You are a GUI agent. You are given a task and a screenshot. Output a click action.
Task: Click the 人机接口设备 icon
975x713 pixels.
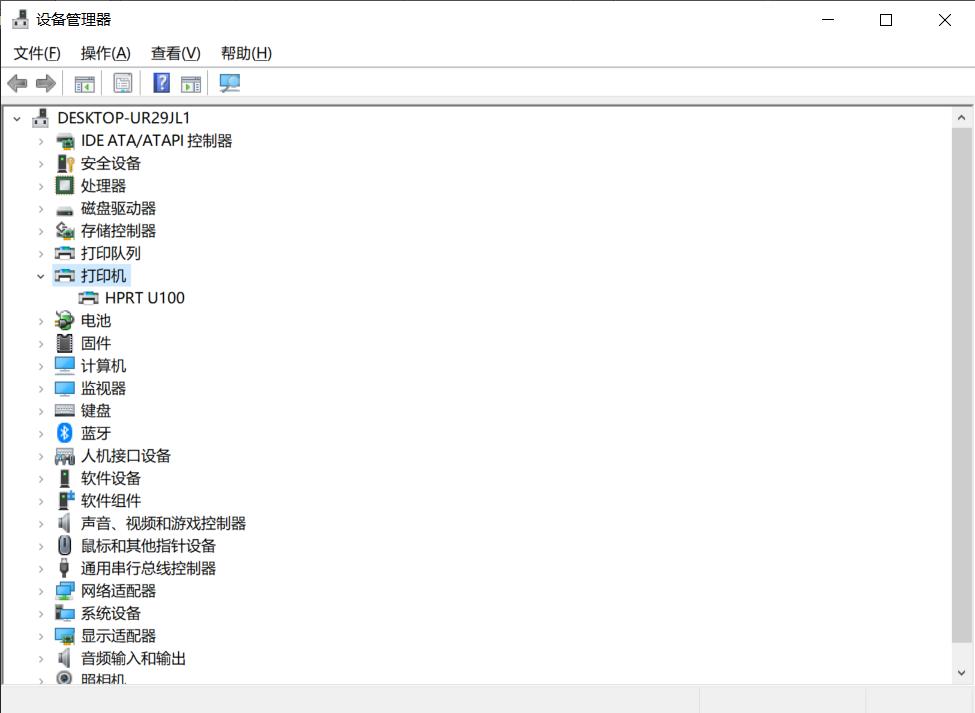pos(65,456)
